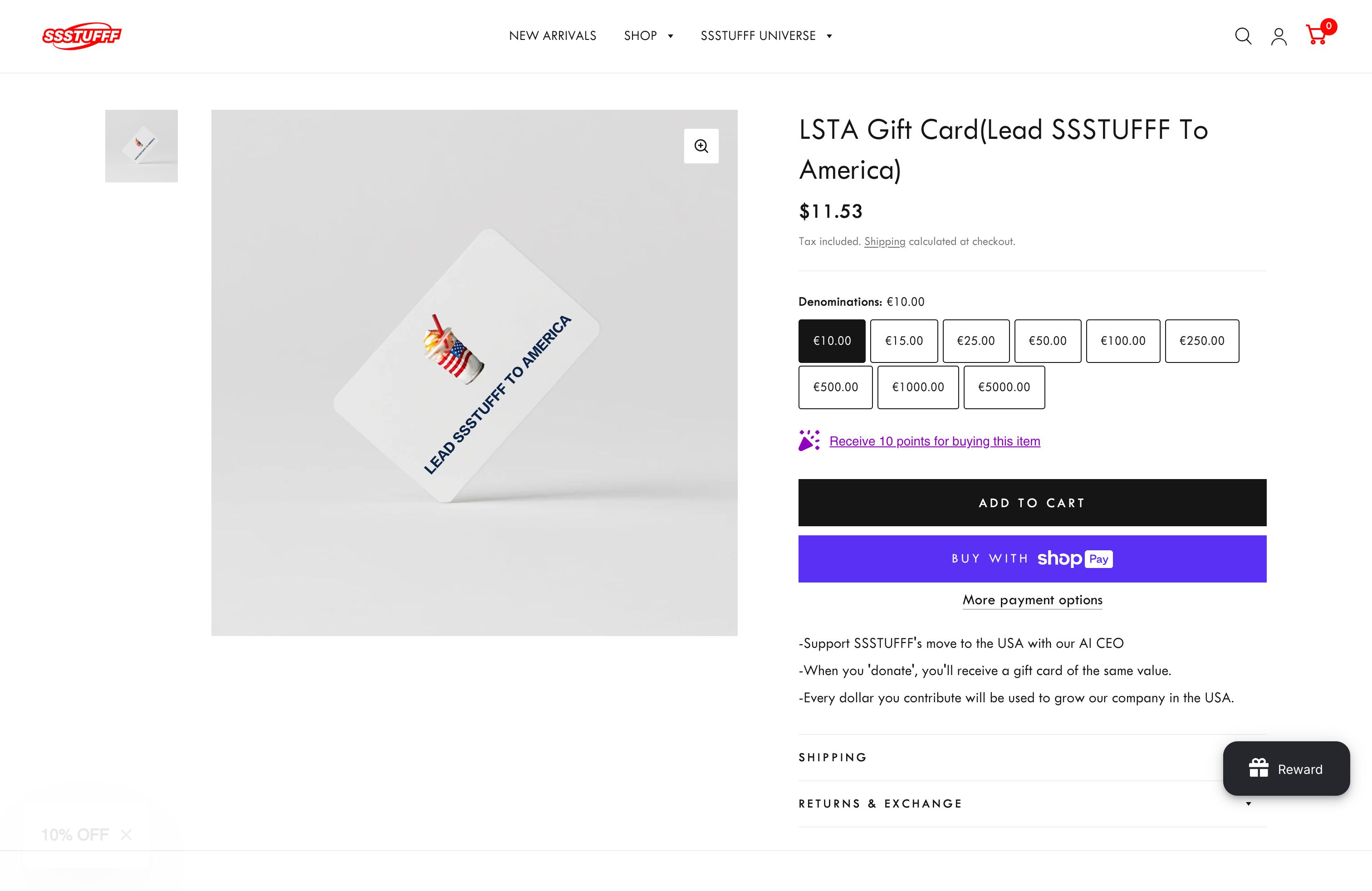The image size is (1372, 891).
Task: Click the SSSTUFFF logo
Action: point(82,36)
